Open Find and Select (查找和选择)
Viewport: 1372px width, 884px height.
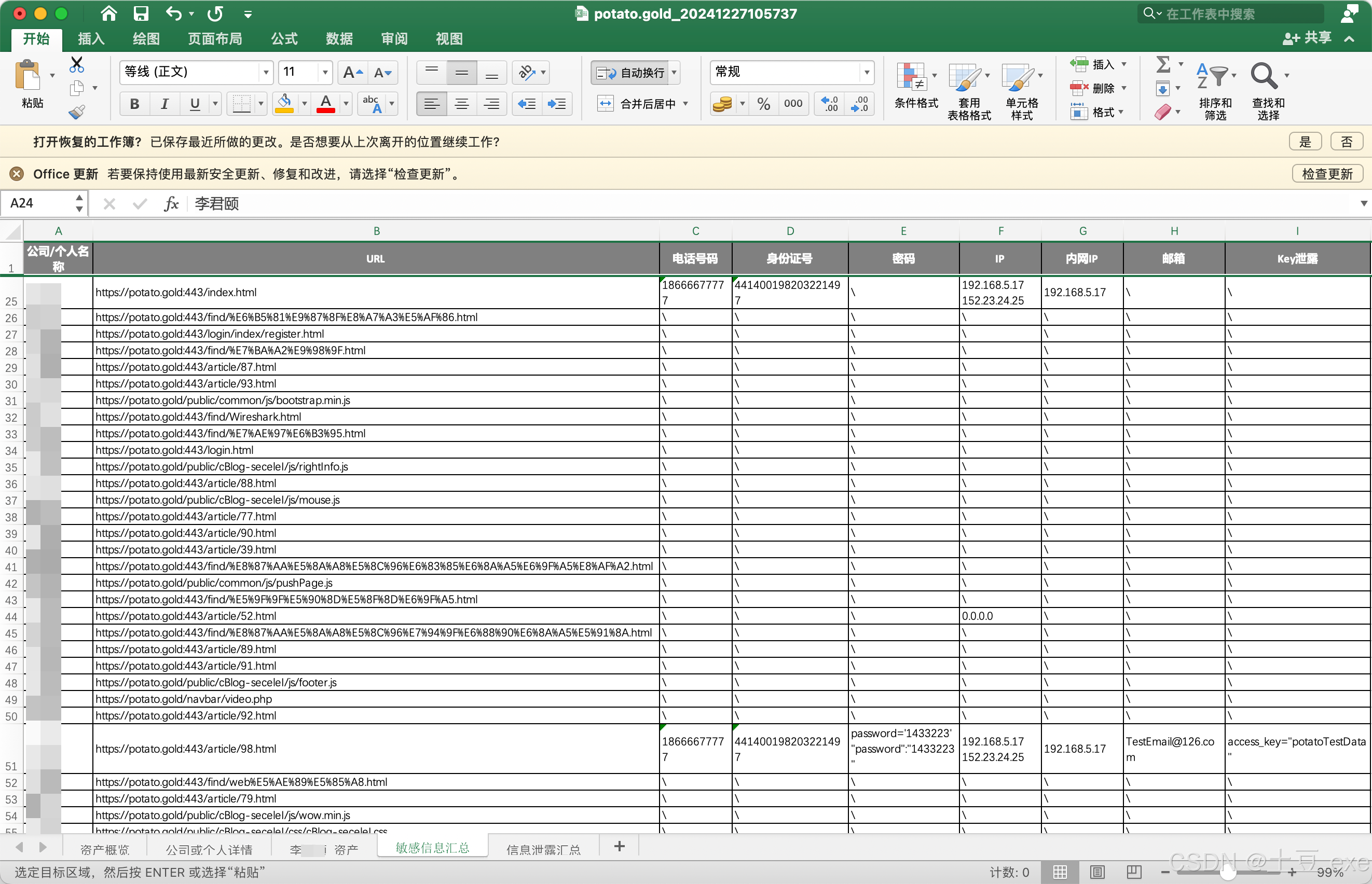point(1268,91)
